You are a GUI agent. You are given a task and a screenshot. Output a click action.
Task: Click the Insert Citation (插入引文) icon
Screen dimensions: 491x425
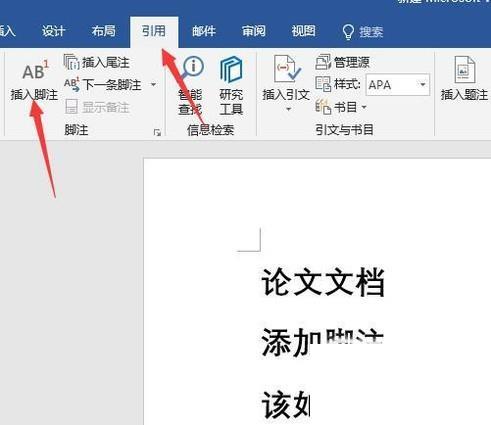(286, 69)
